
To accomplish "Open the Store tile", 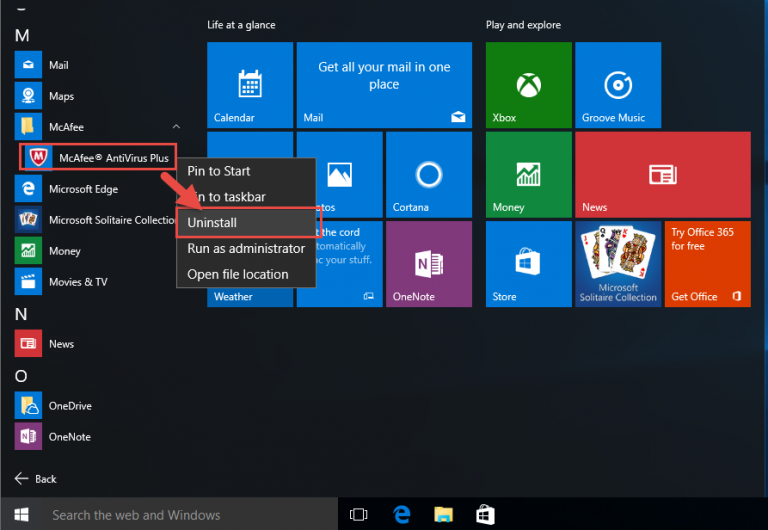I will pos(528,264).
